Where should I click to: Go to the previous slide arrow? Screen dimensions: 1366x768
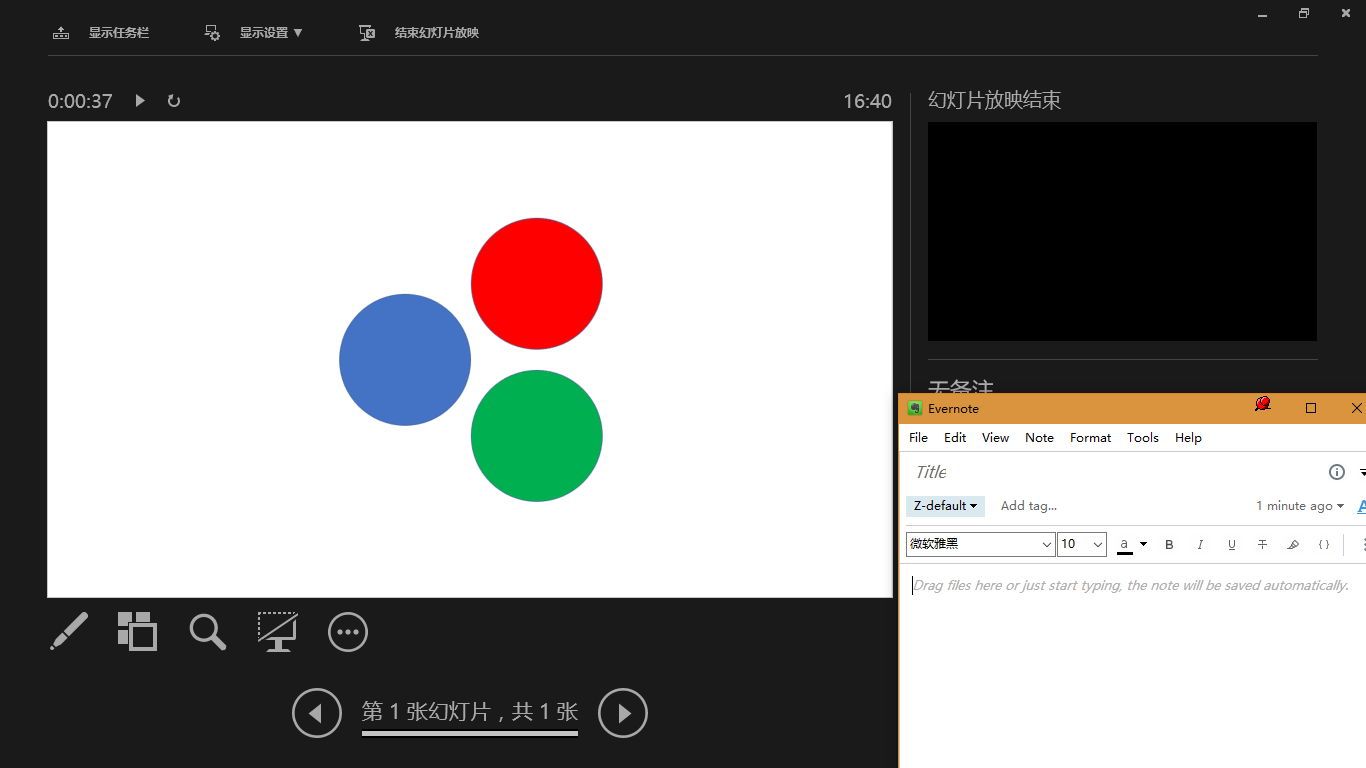[317, 713]
